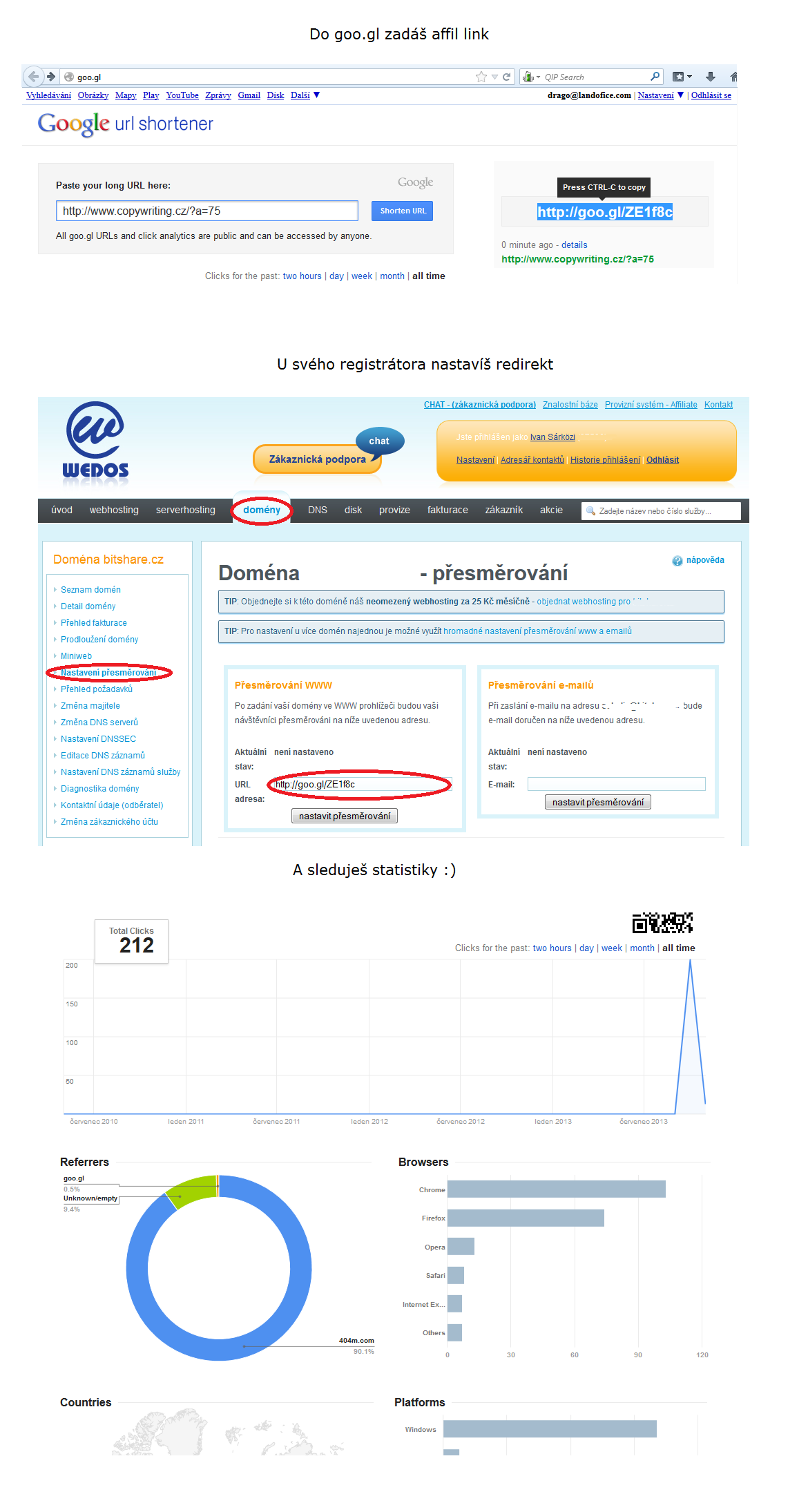Click the browser back arrow button
Viewport: 808px width, 1512px height.
[x=33, y=77]
